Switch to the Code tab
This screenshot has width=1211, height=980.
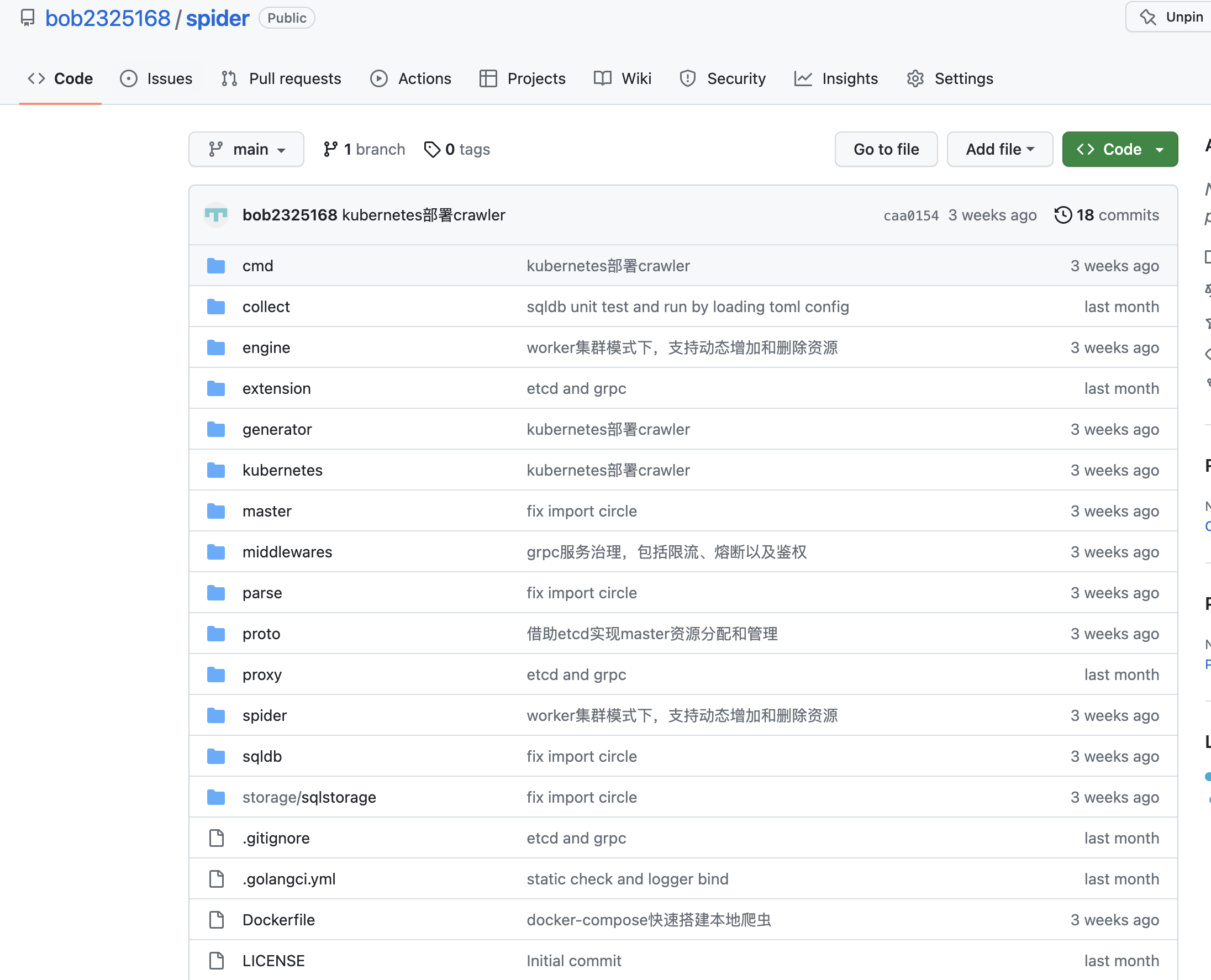[x=60, y=78]
